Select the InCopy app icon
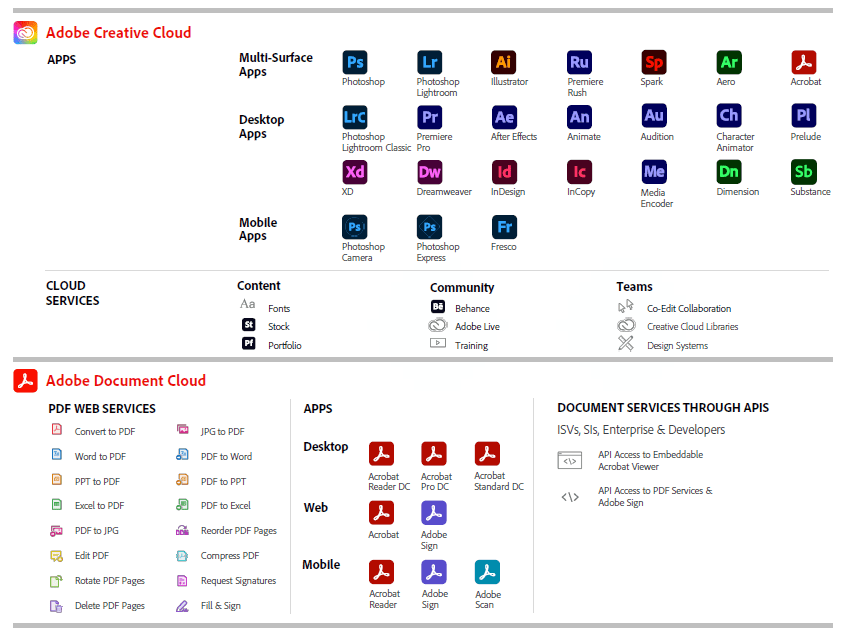 click(579, 172)
